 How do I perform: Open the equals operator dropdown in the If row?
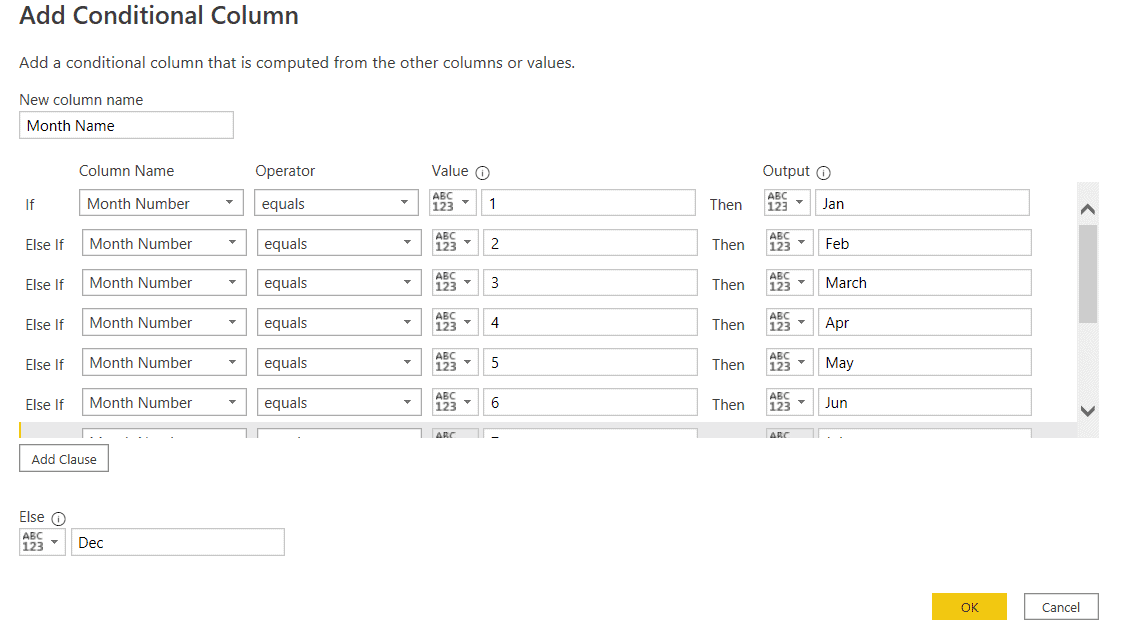[x=335, y=202]
